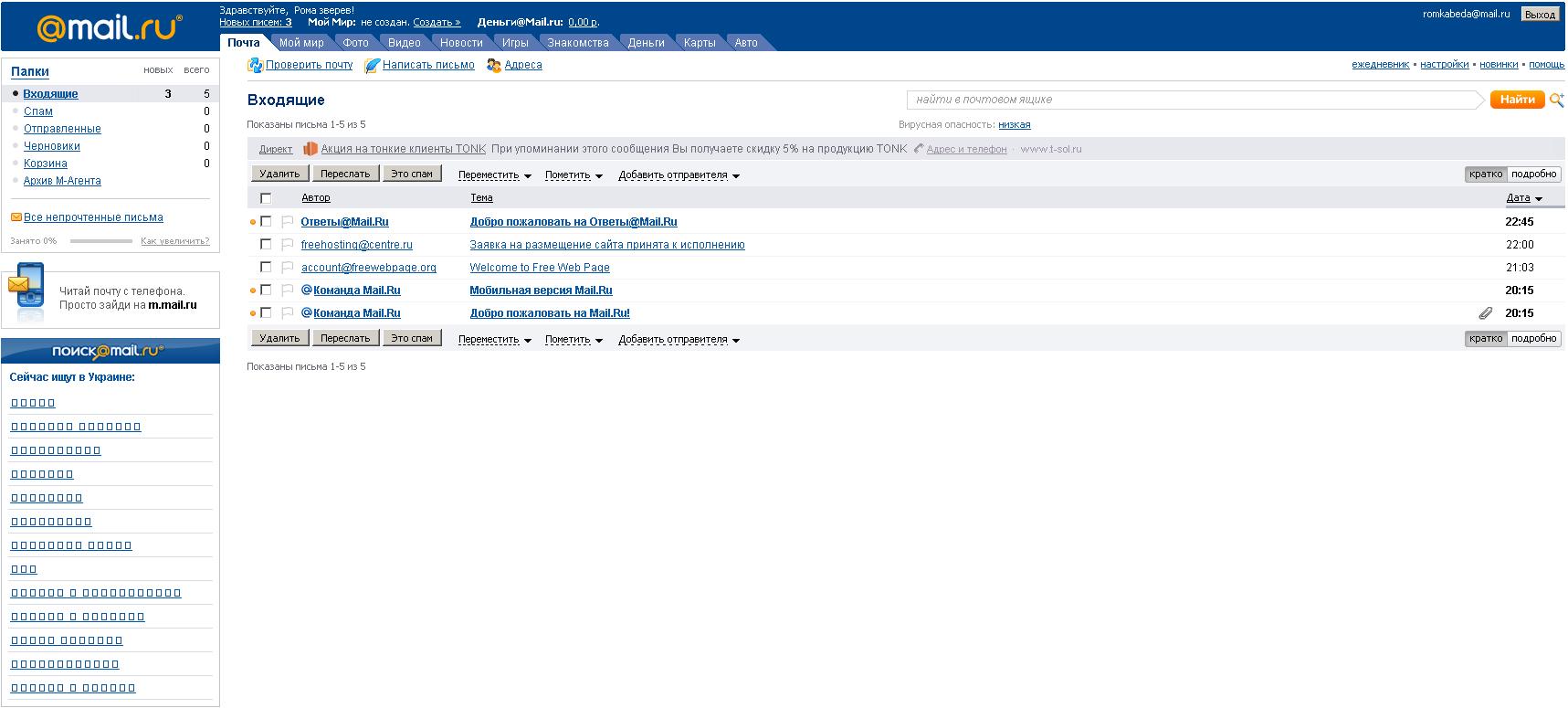Click the orange TONK ad icon
Image resolution: width=1568 pixels, height=708 pixels.
click(310, 149)
